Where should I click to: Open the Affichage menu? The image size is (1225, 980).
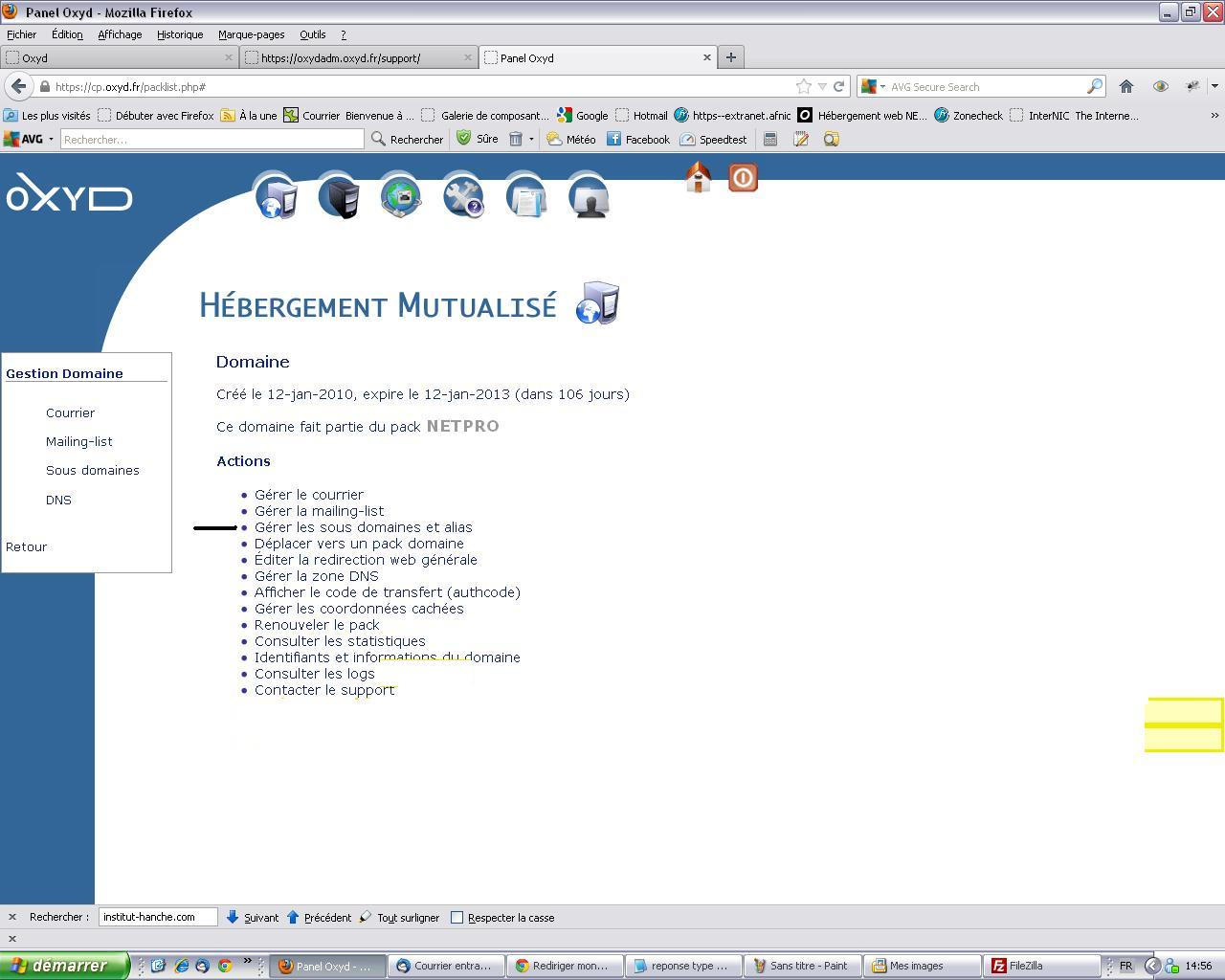(120, 34)
